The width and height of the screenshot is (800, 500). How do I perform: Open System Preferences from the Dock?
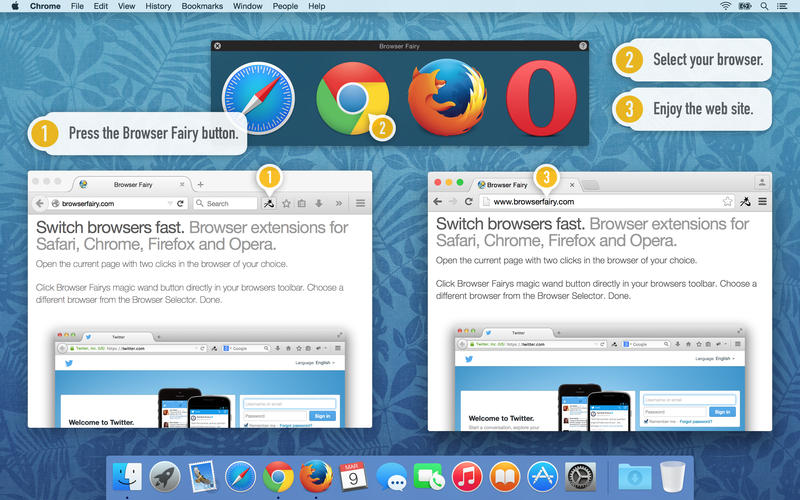pyautogui.click(x=580, y=477)
